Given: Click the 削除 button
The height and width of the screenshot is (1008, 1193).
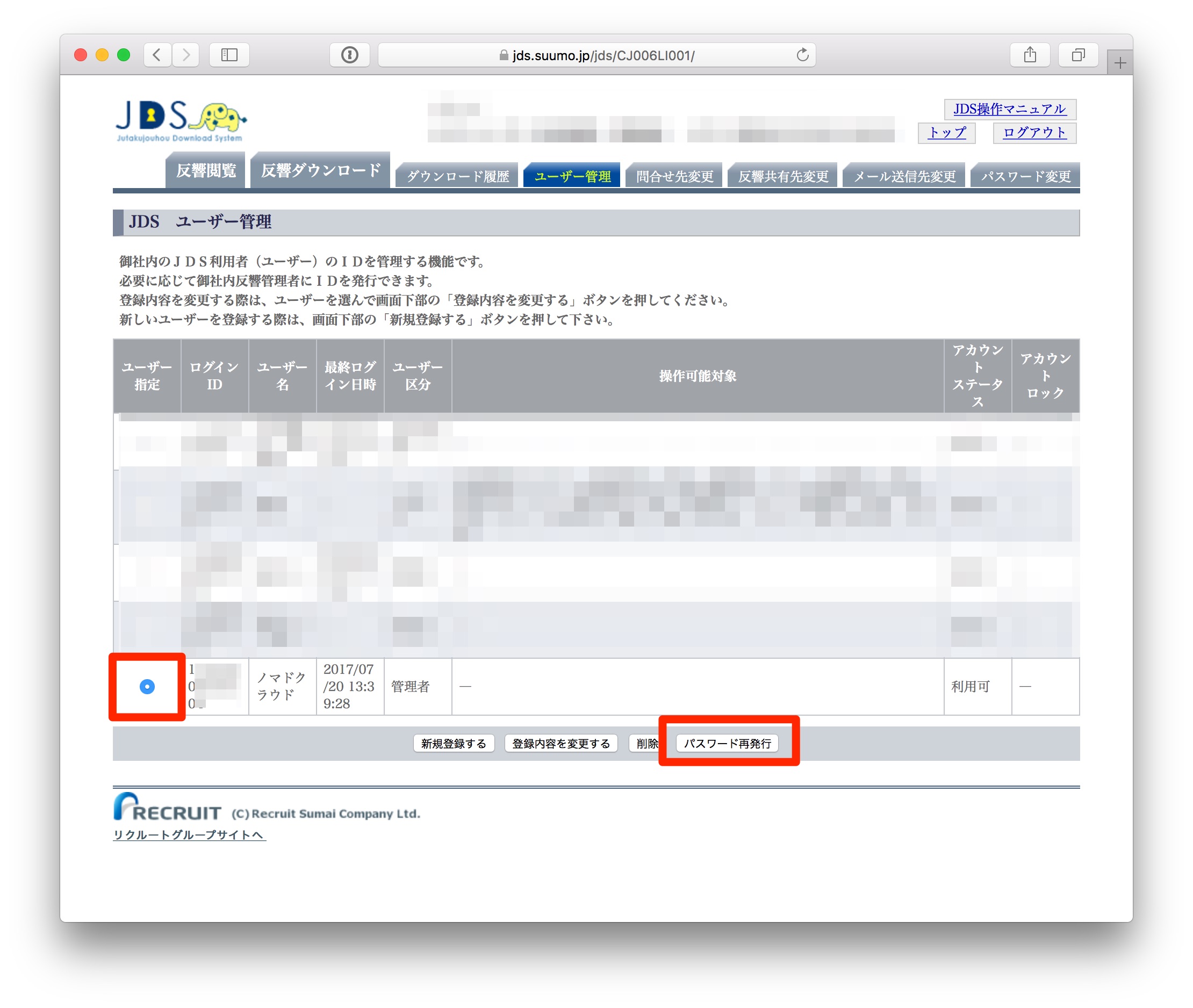Looking at the screenshot, I should point(645,744).
